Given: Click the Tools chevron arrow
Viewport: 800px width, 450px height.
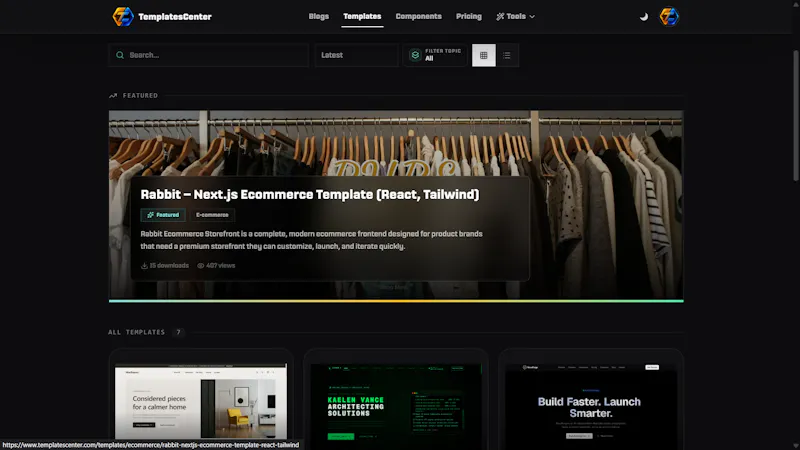Looking at the screenshot, I should 532,17.
